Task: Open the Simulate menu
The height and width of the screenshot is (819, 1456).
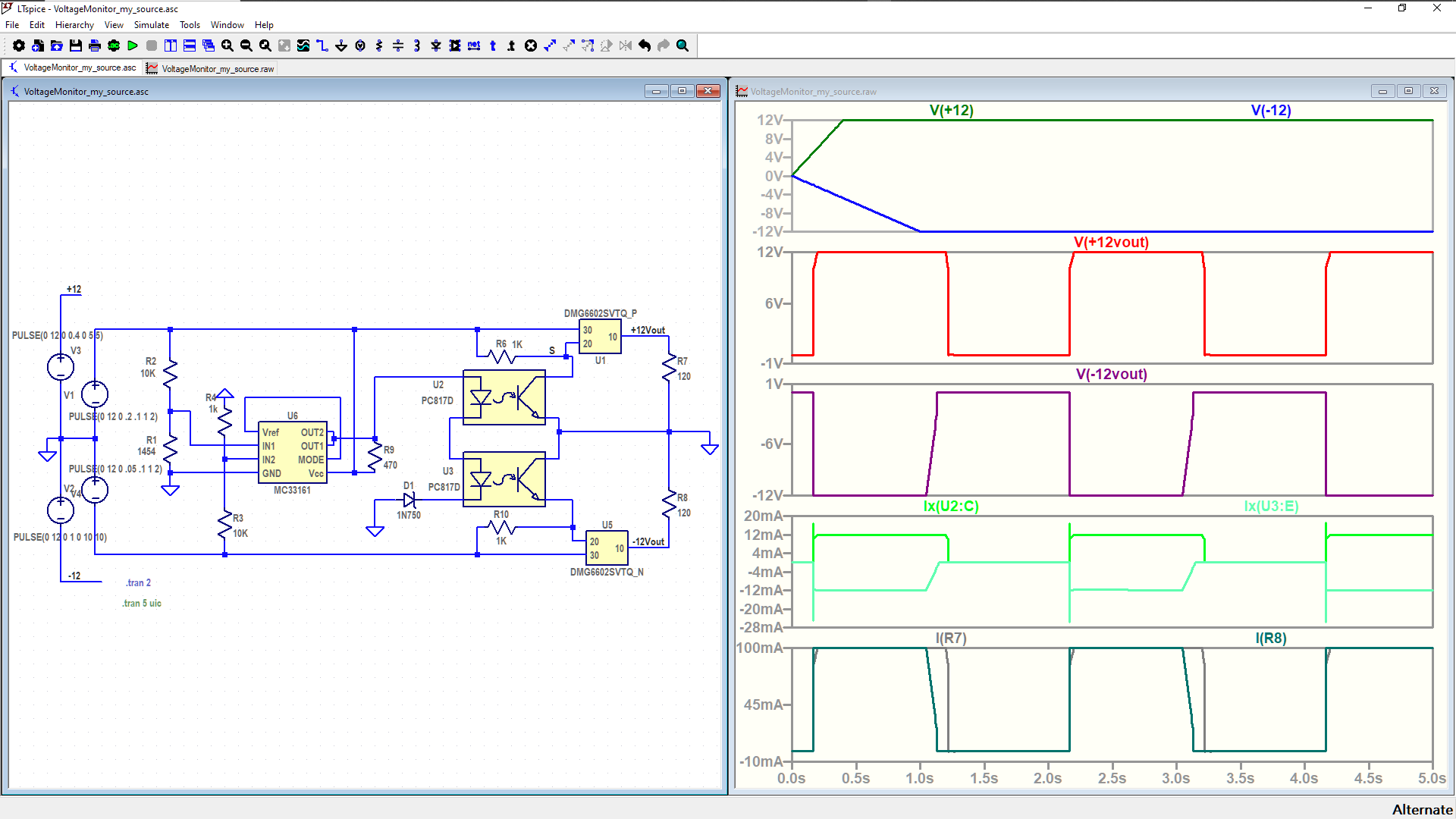Action: [x=152, y=25]
